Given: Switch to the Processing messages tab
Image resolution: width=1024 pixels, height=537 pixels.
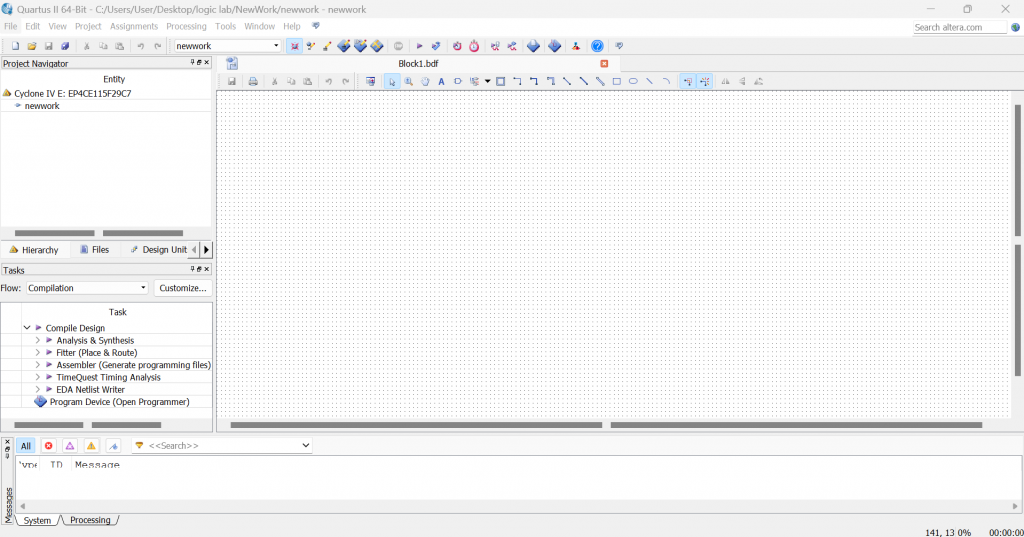Looking at the screenshot, I should (90, 520).
